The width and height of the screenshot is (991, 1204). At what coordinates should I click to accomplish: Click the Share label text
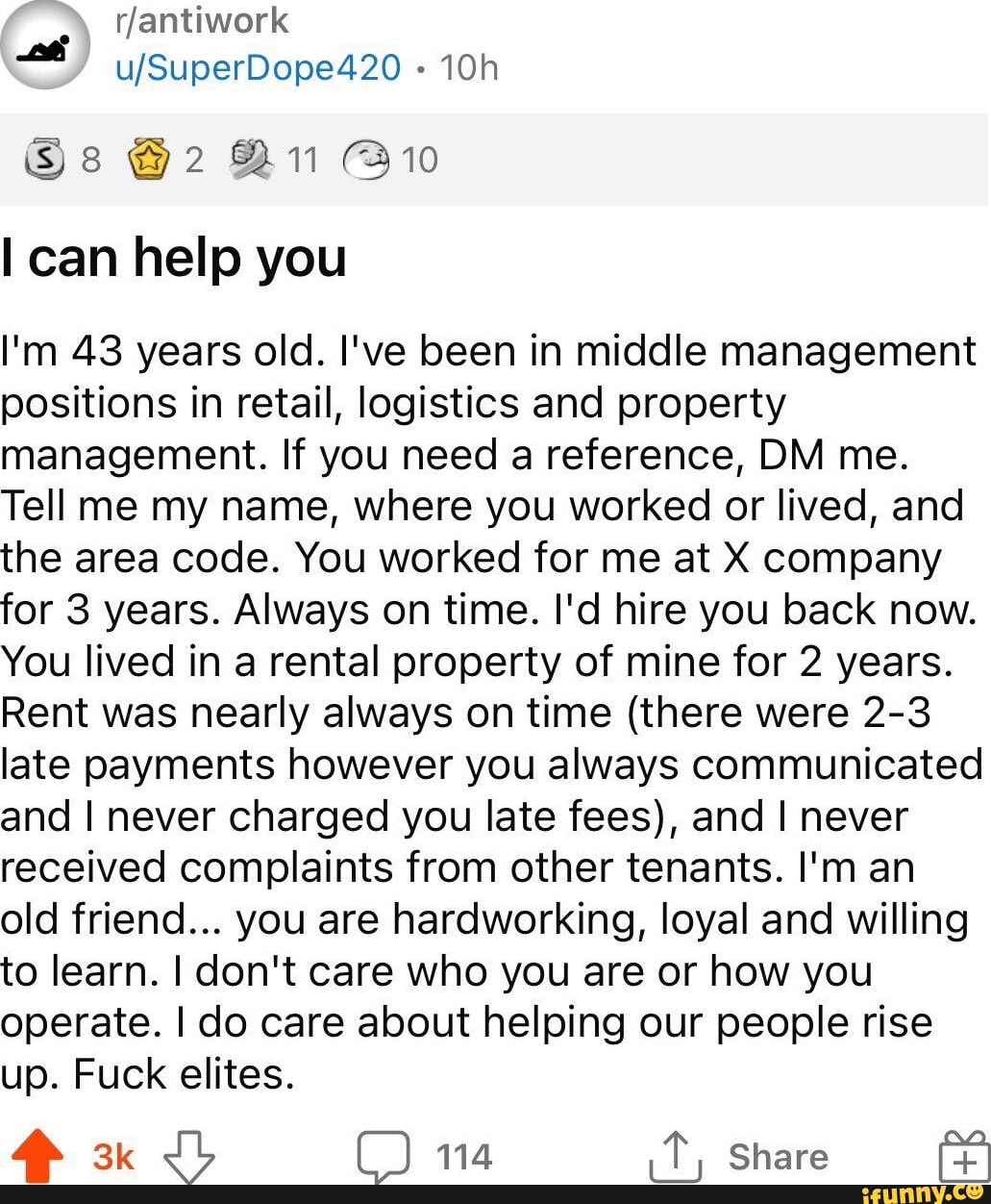pyautogui.click(x=778, y=1156)
